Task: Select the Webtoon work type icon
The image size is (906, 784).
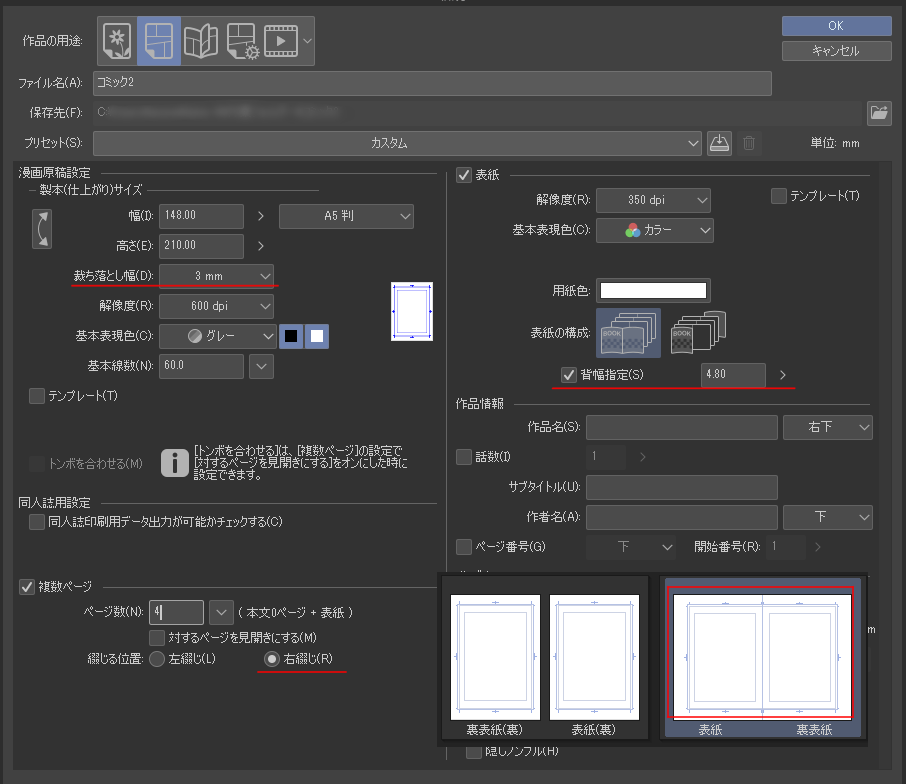Action: [199, 39]
